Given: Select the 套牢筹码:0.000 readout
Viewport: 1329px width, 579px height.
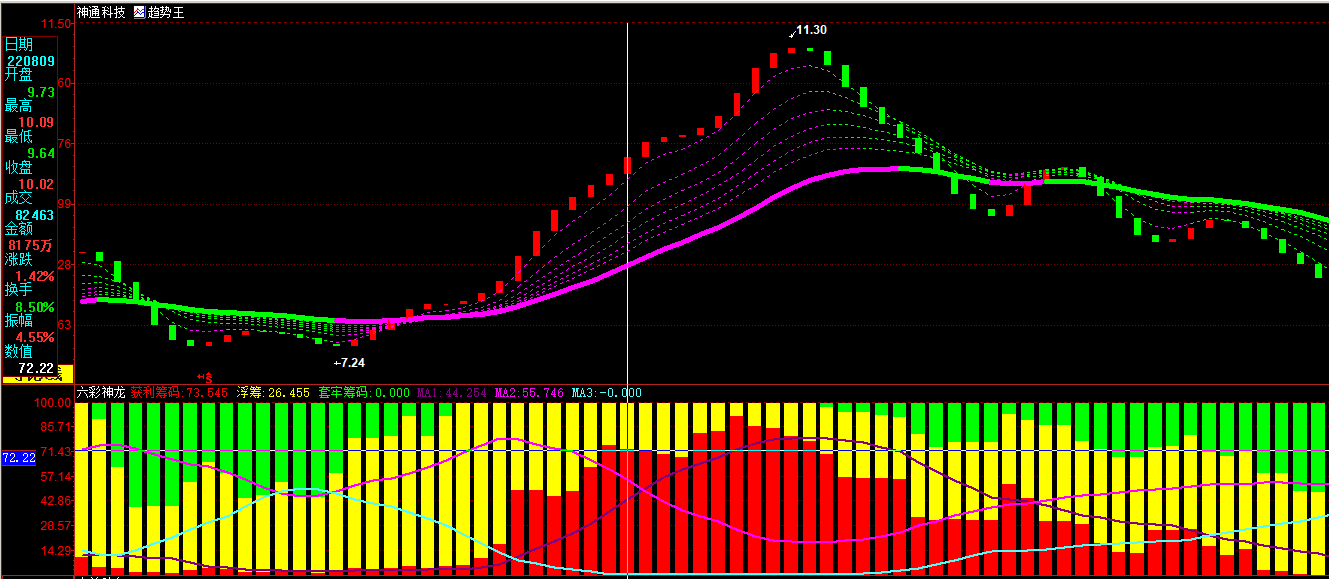Looking at the screenshot, I should pyautogui.click(x=364, y=393).
